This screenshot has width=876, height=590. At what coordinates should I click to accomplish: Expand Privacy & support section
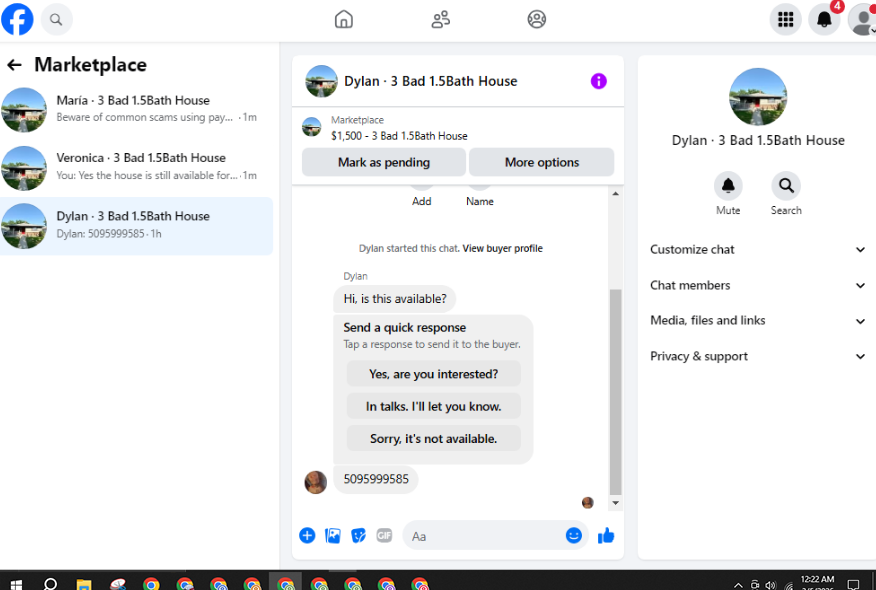click(757, 356)
